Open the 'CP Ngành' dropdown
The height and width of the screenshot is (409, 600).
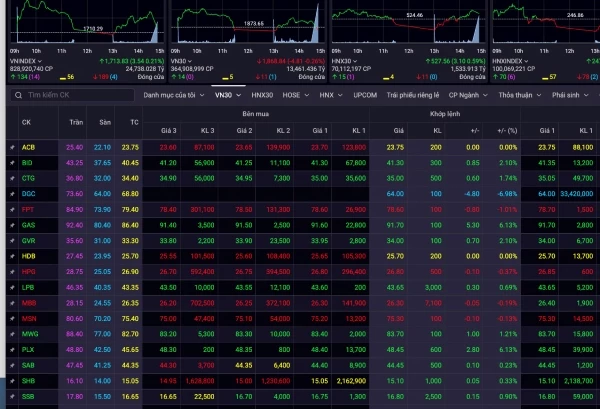point(466,94)
